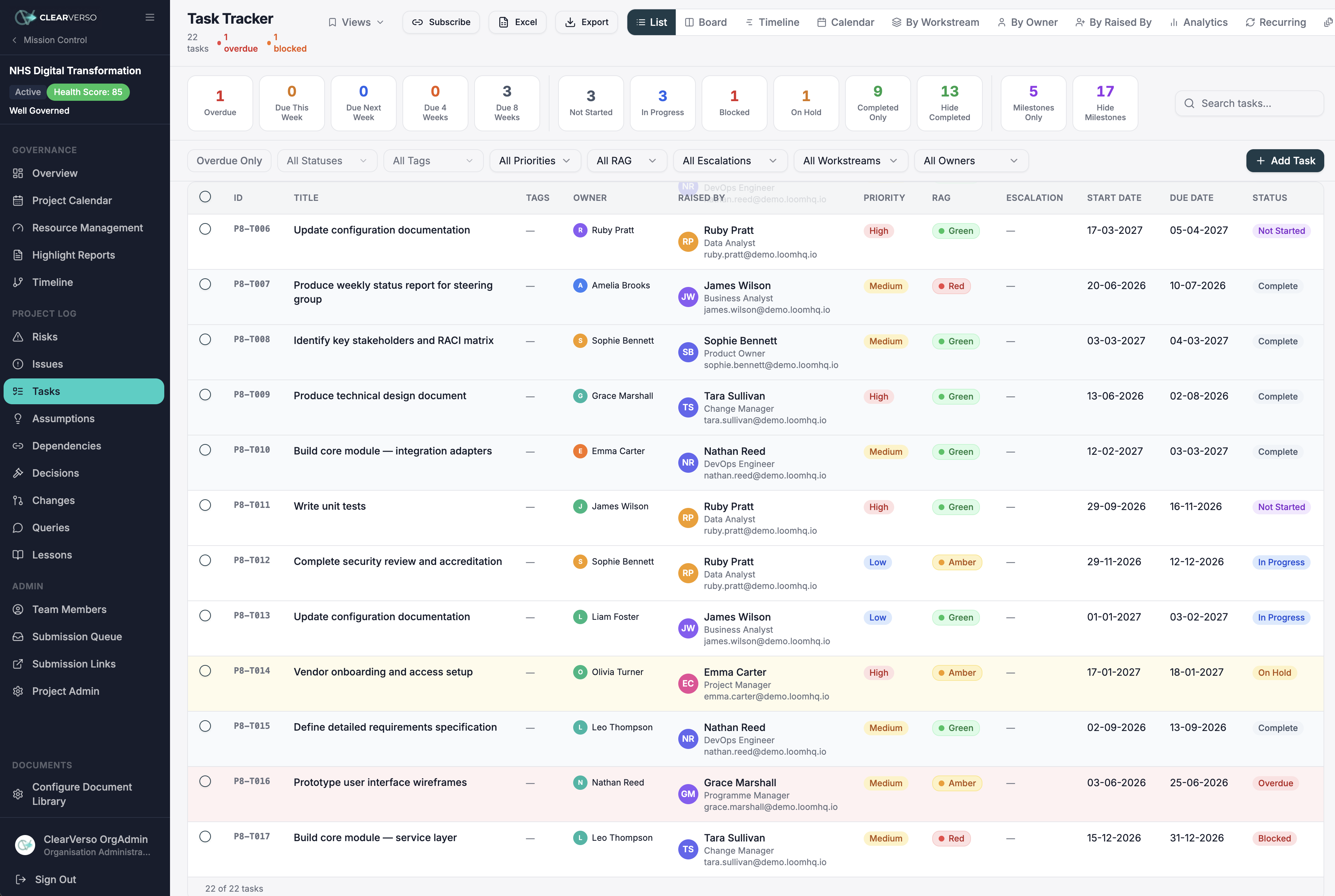Click the Sign Out arrow icon

point(20,880)
